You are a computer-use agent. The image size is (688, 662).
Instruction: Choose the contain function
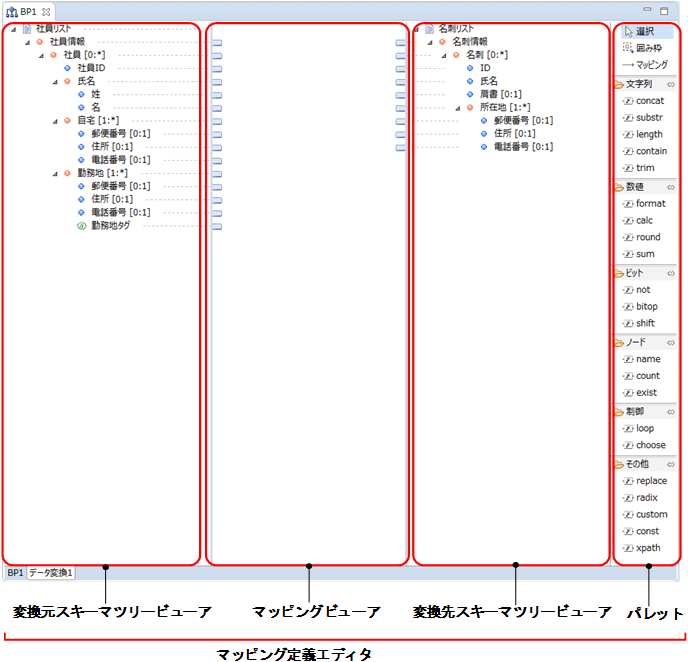(646, 151)
